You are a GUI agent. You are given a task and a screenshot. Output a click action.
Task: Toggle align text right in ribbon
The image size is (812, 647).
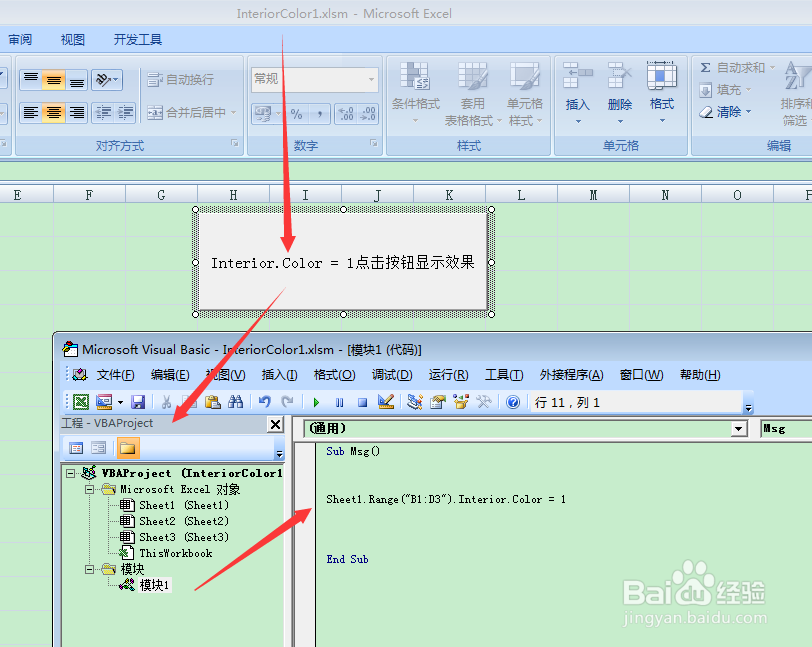(x=77, y=112)
